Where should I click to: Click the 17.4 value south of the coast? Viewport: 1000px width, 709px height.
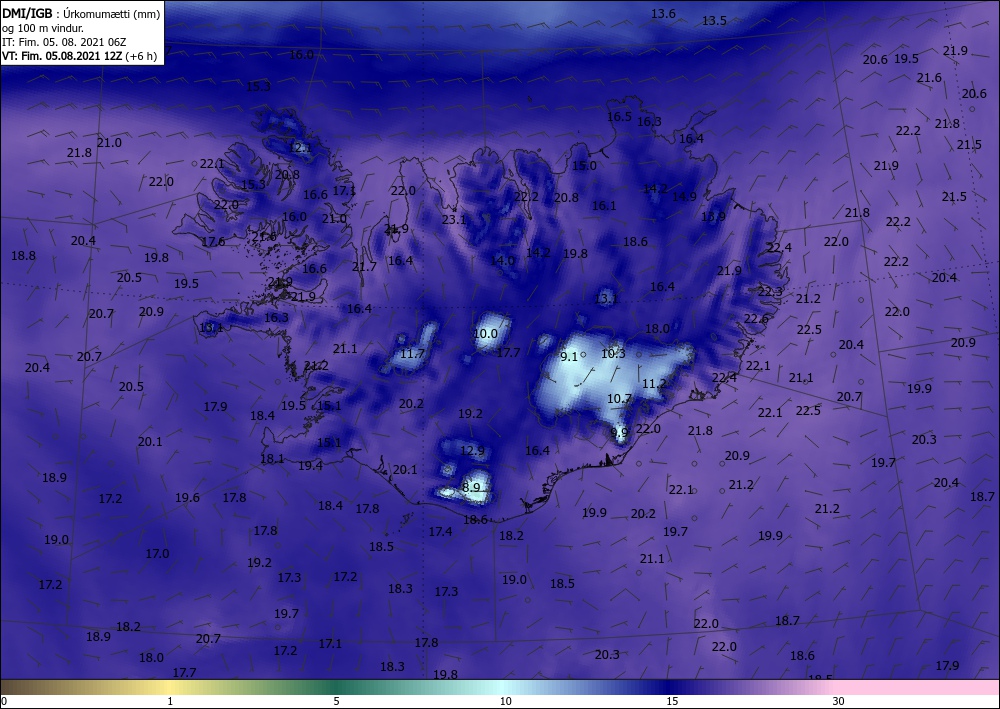(x=441, y=531)
